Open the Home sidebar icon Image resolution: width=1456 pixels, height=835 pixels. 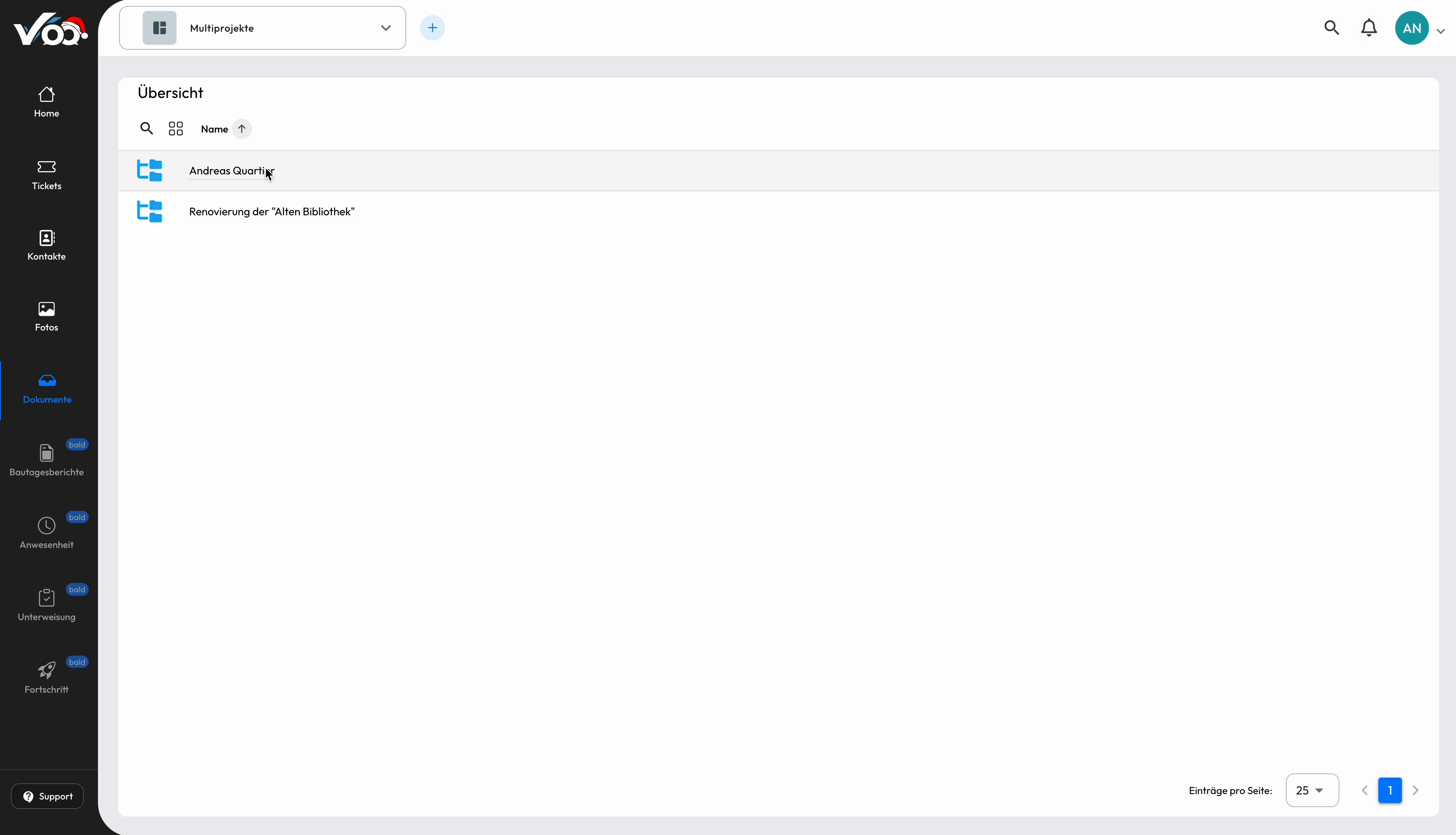(x=46, y=101)
